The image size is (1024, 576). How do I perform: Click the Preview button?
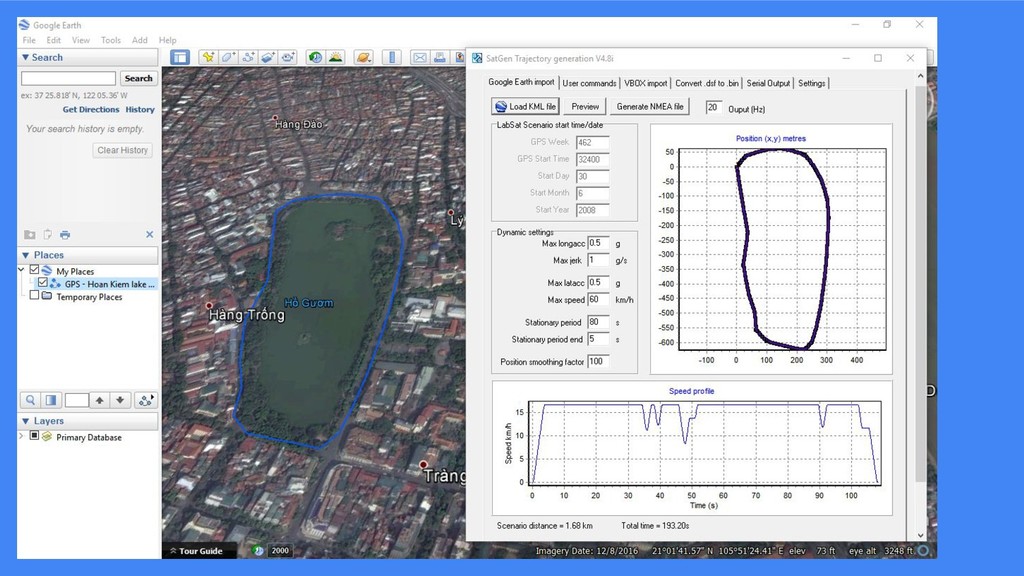click(x=585, y=106)
